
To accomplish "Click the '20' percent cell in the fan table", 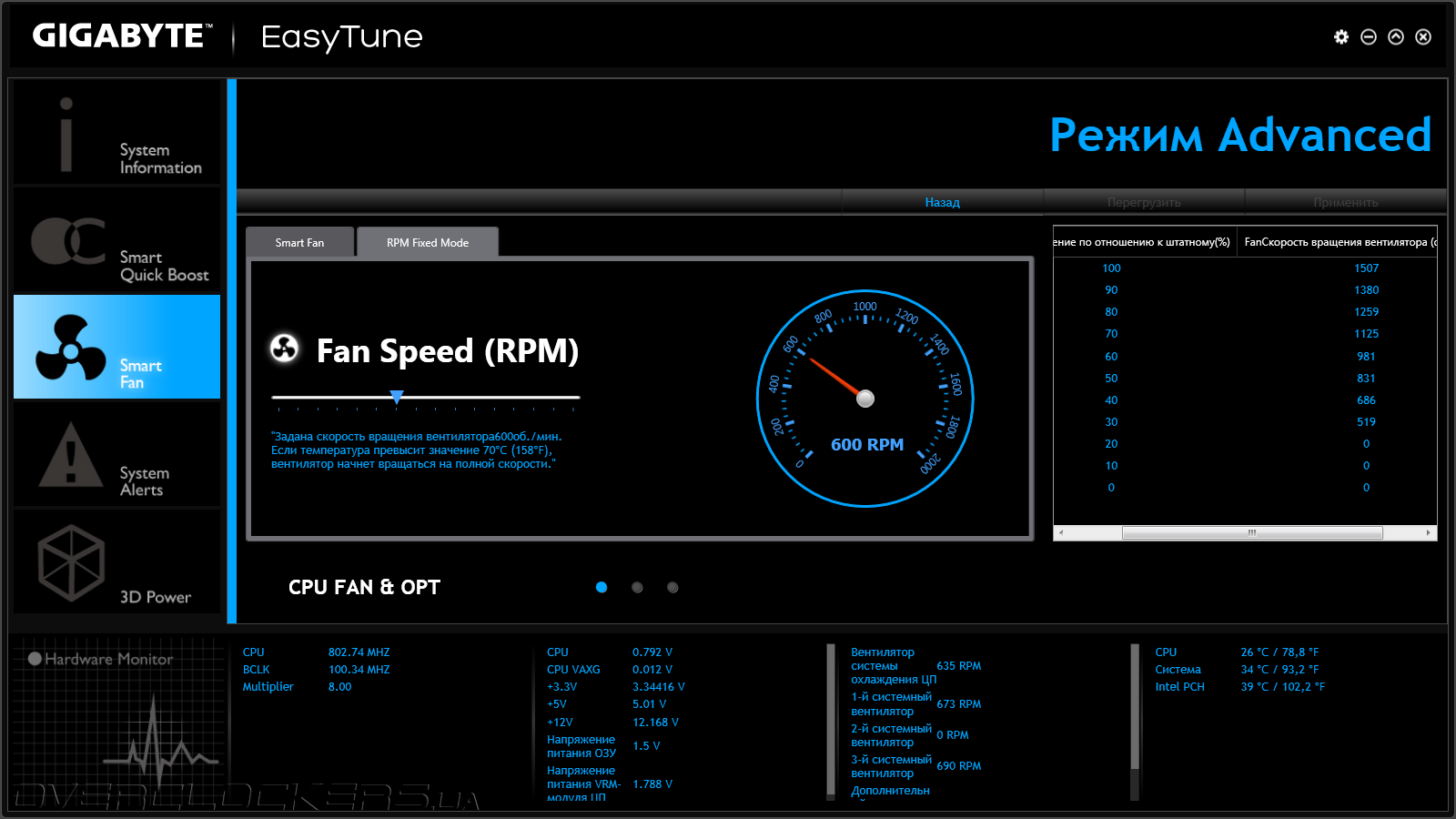I will pos(1111,444).
